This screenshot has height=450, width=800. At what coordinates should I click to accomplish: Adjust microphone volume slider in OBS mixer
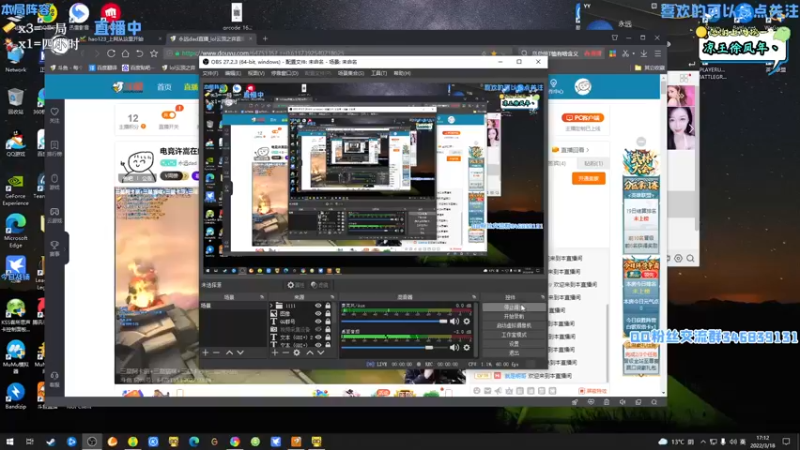(x=394, y=321)
